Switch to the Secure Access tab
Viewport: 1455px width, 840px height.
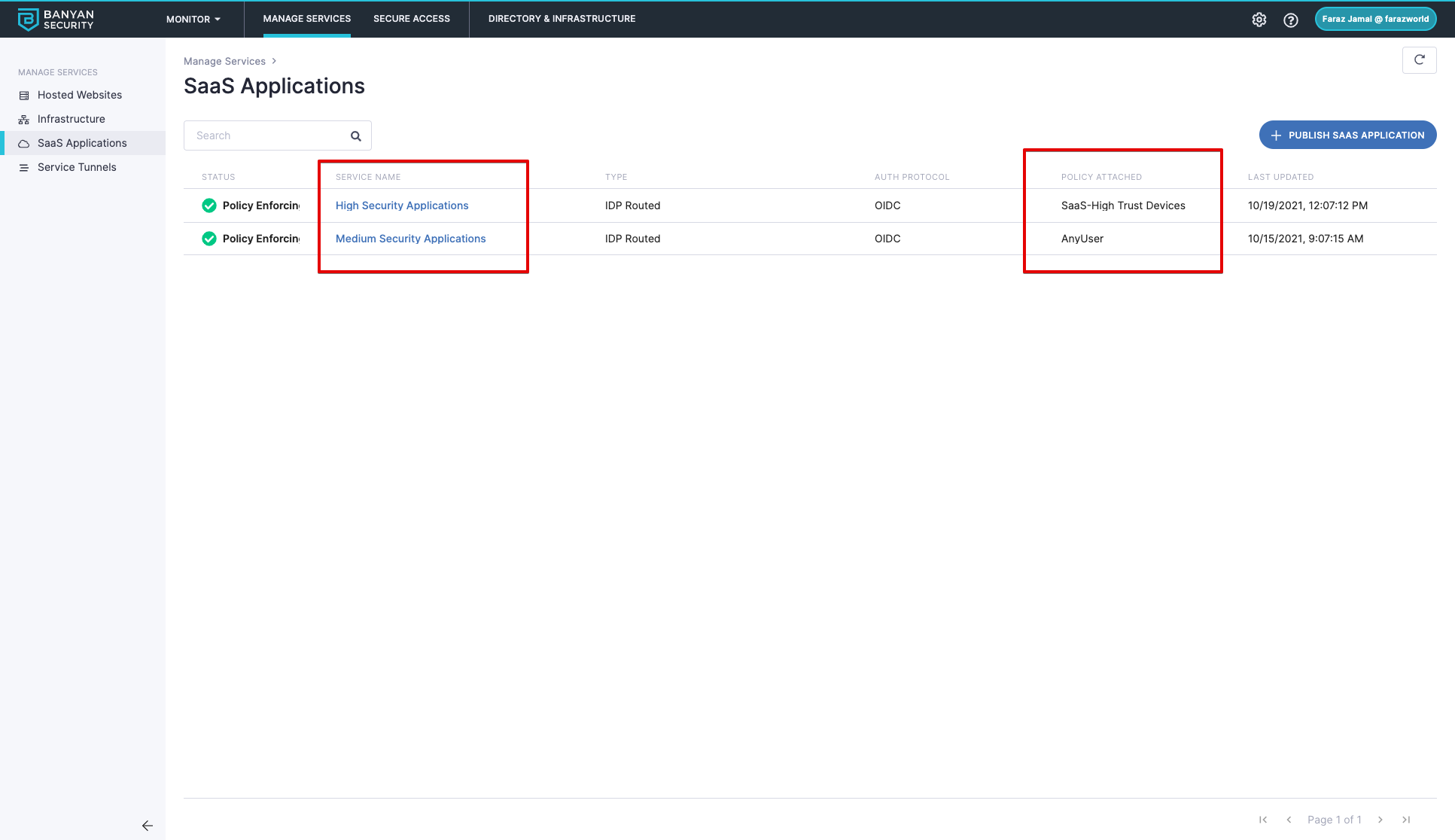(412, 19)
